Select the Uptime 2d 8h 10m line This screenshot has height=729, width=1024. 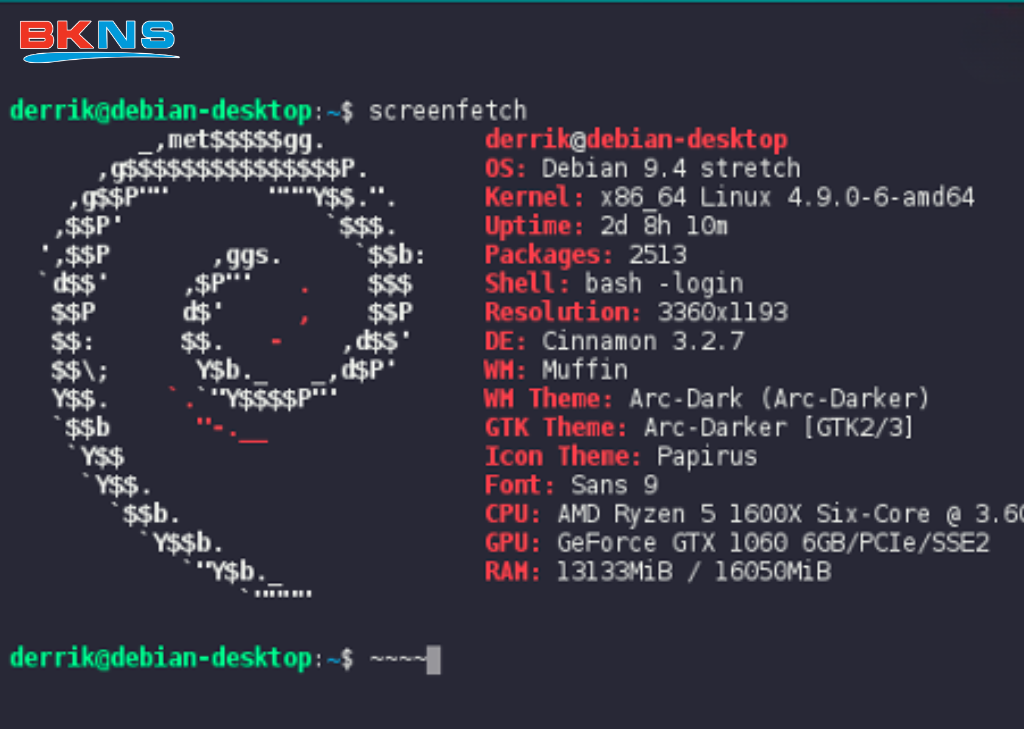click(x=606, y=226)
